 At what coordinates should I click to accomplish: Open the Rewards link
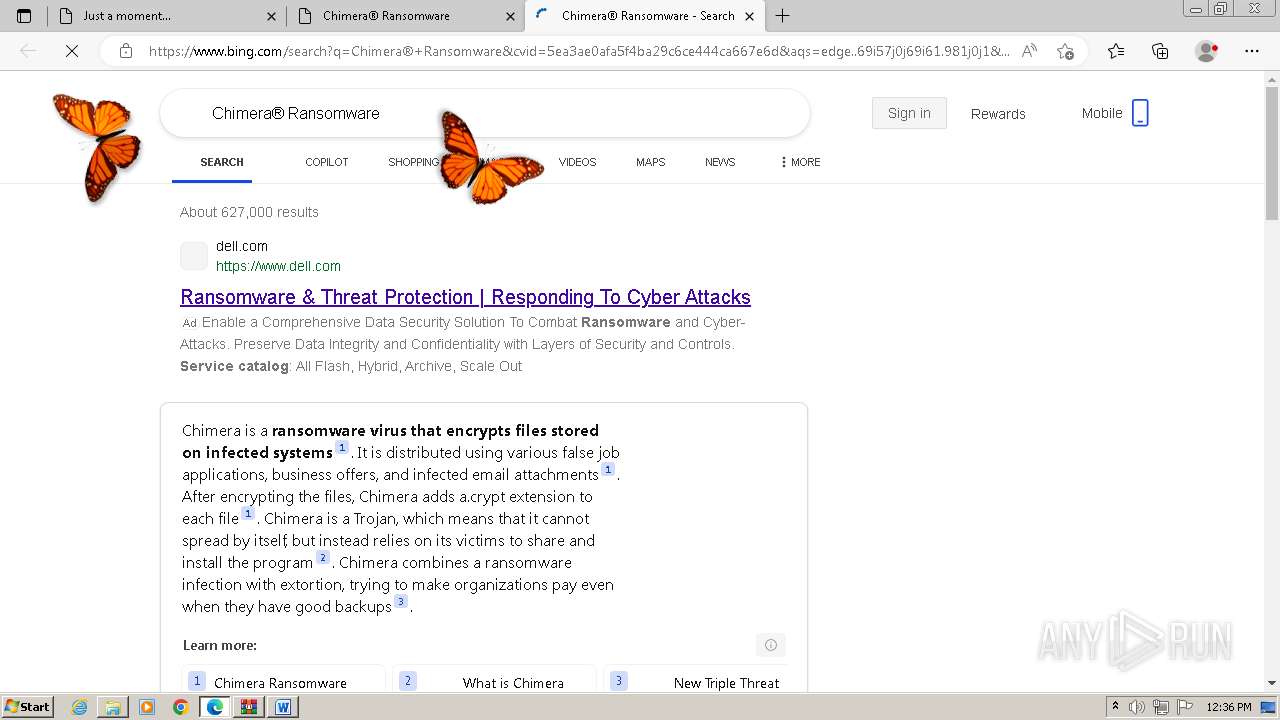click(998, 114)
